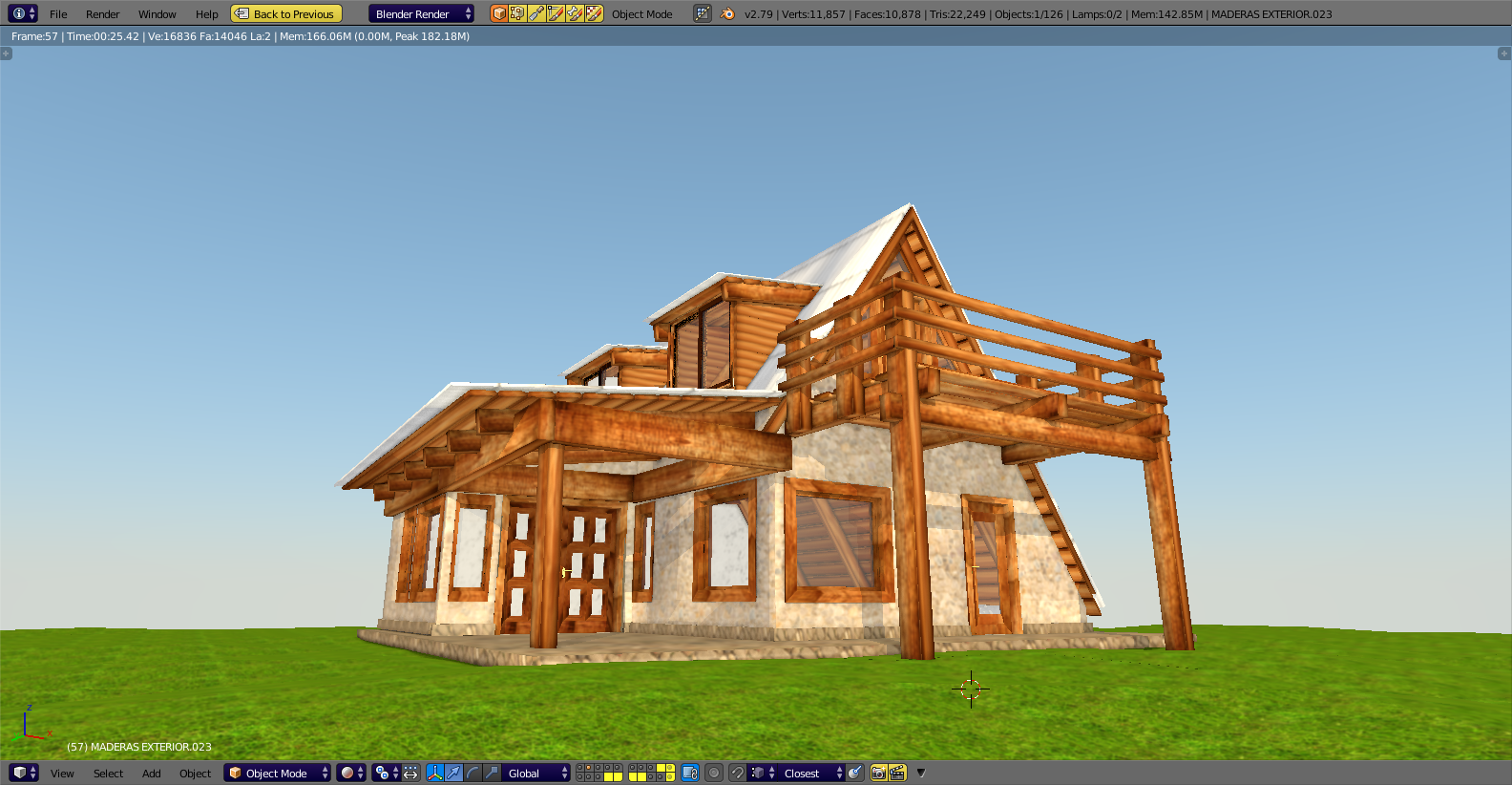The image size is (1512, 785).
Task: Open the Add menu in the 3D view header
Action: [151, 774]
